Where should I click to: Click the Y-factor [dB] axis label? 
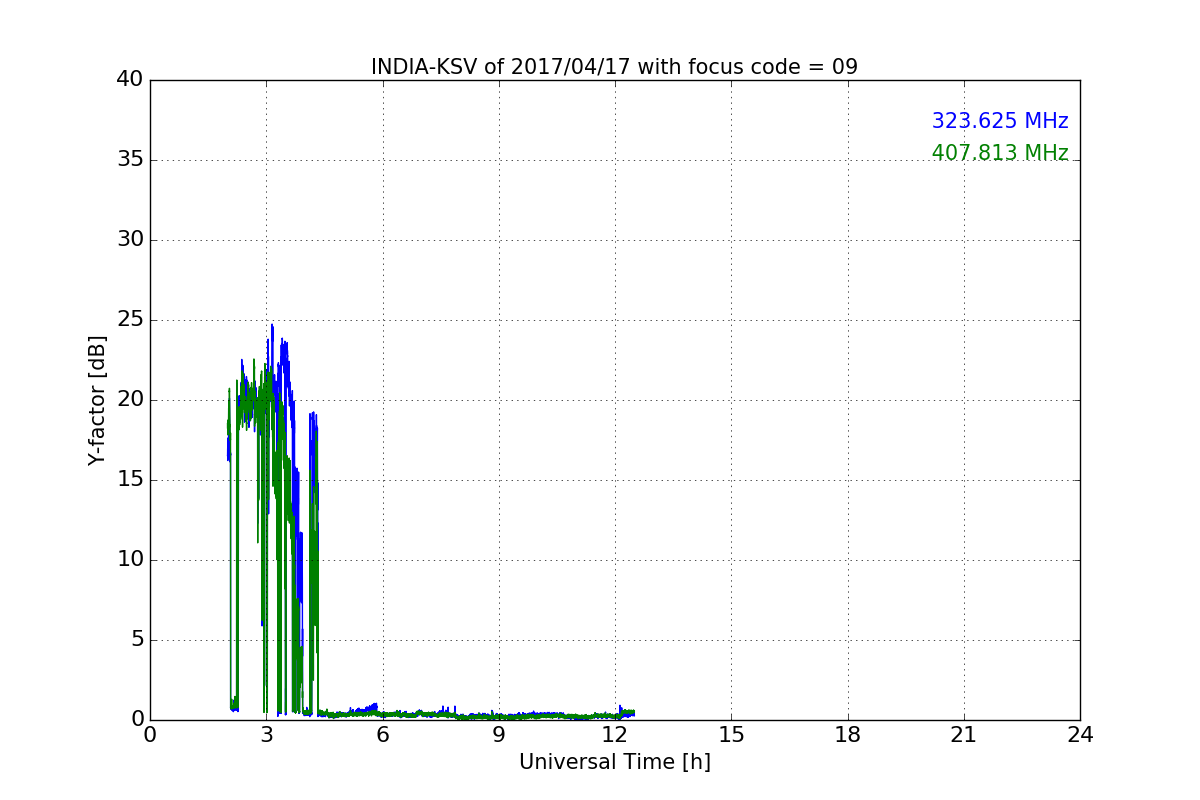97,400
